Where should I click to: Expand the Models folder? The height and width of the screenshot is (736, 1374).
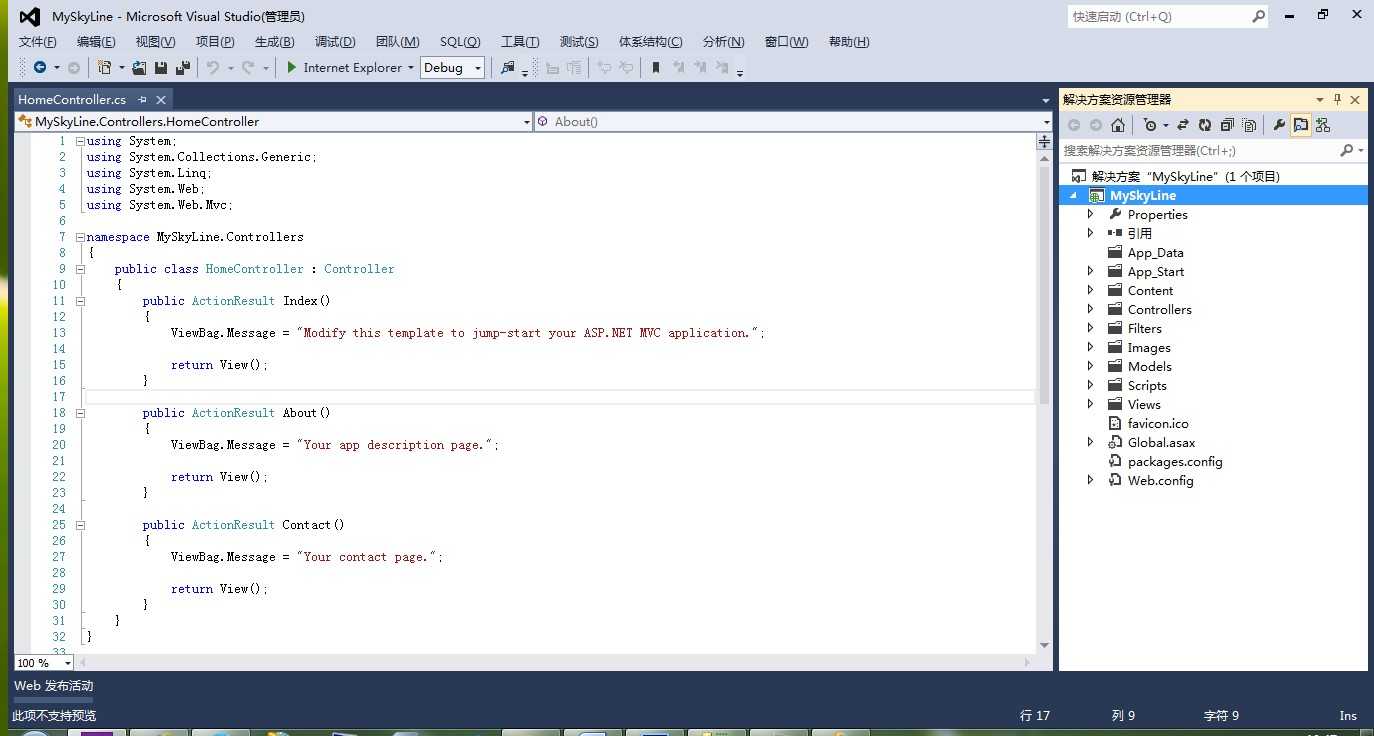pos(1091,366)
